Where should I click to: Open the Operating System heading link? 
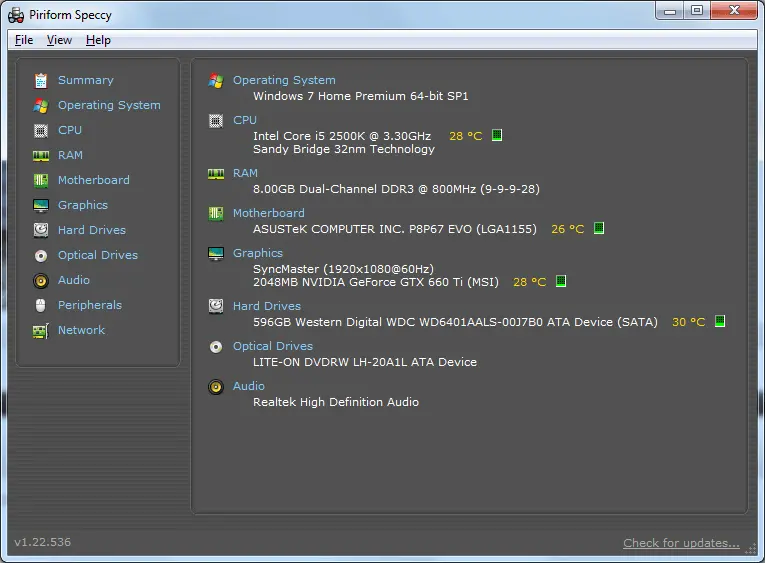(x=284, y=80)
